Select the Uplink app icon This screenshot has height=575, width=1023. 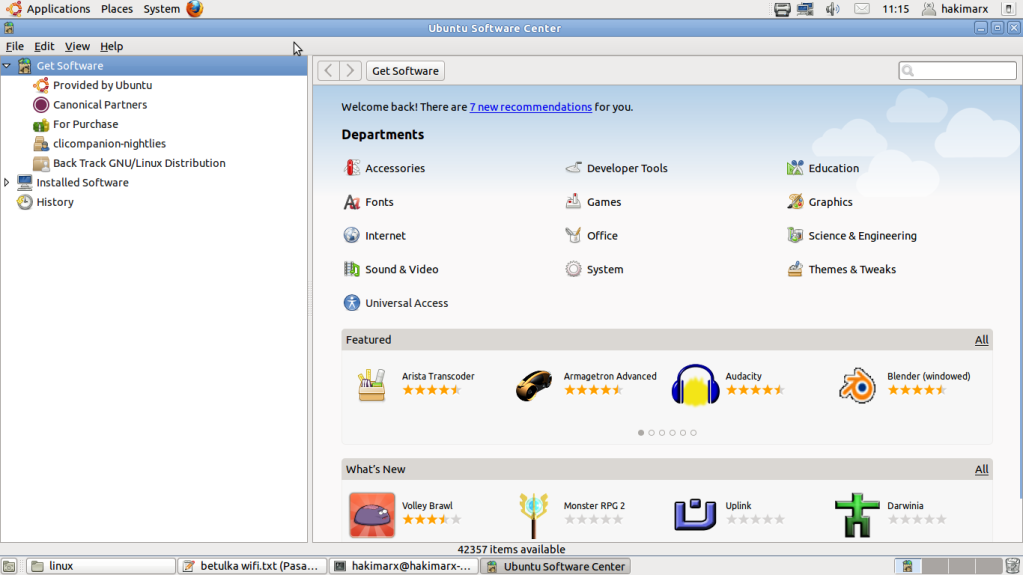(x=695, y=515)
